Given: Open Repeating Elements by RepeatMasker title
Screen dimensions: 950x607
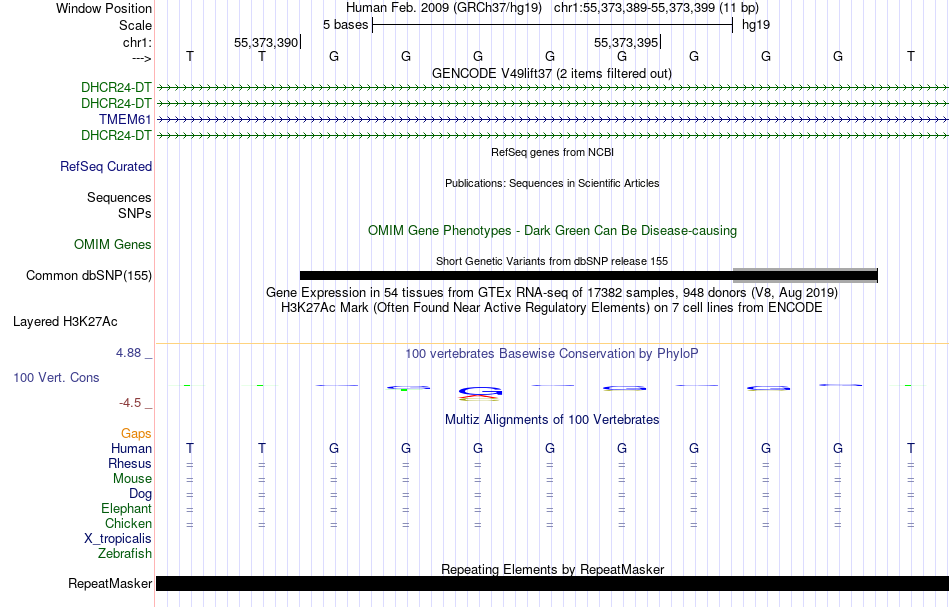Looking at the screenshot, I should pyautogui.click(x=552, y=569).
